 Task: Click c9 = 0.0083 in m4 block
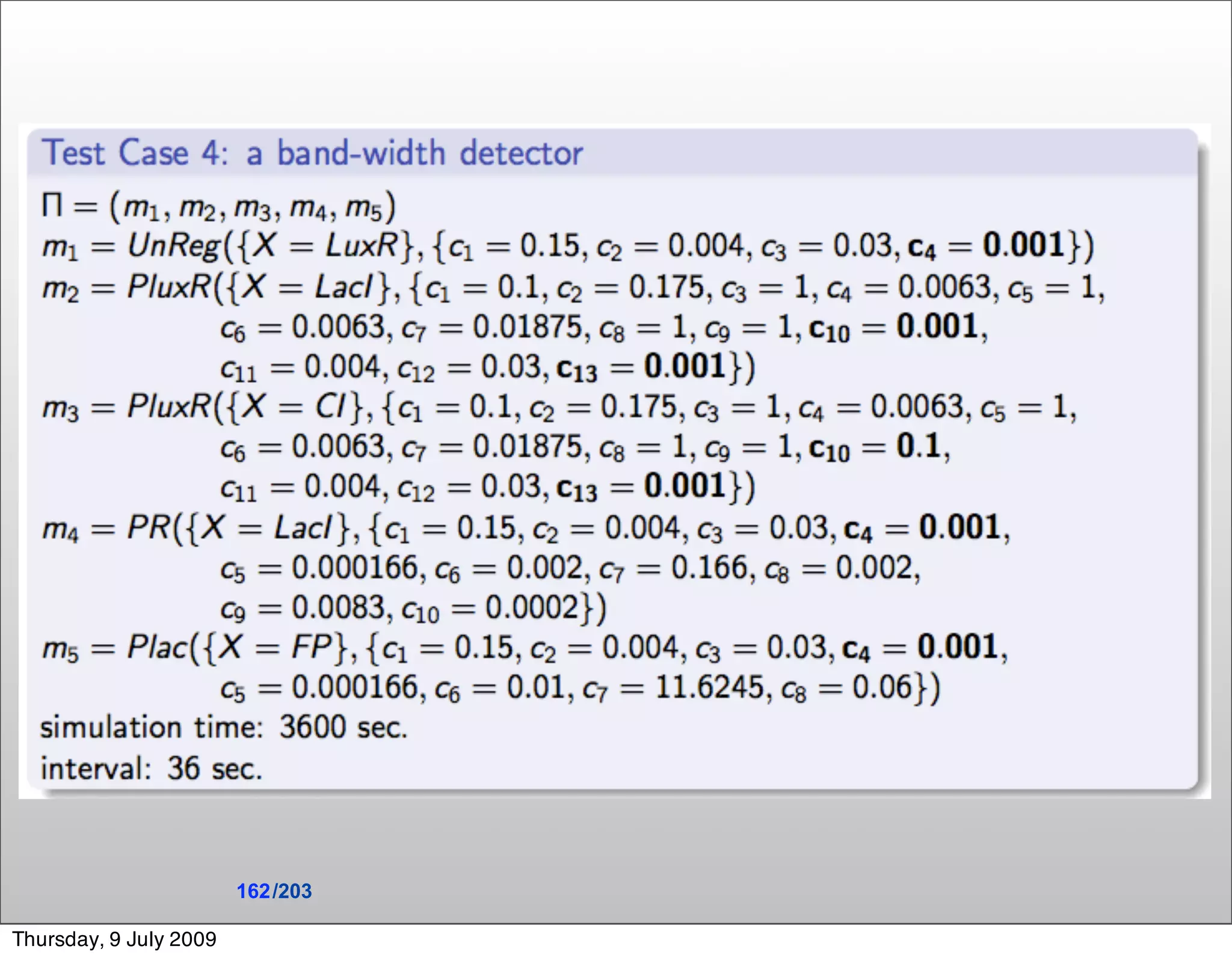pyautogui.click(x=302, y=608)
